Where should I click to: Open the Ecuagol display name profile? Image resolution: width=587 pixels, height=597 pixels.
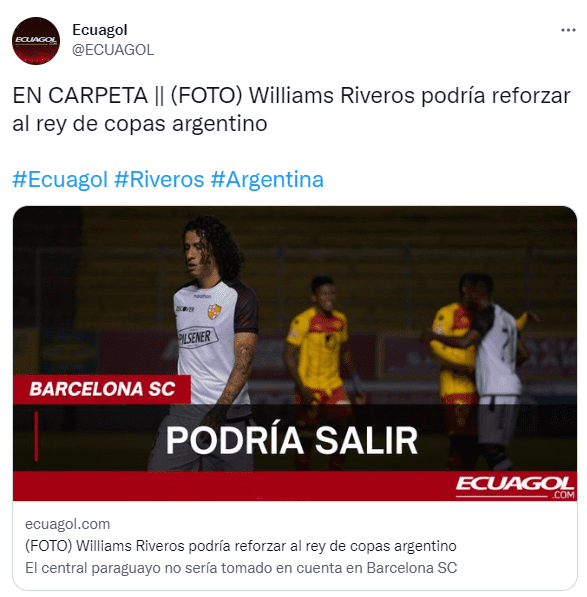click(x=100, y=30)
